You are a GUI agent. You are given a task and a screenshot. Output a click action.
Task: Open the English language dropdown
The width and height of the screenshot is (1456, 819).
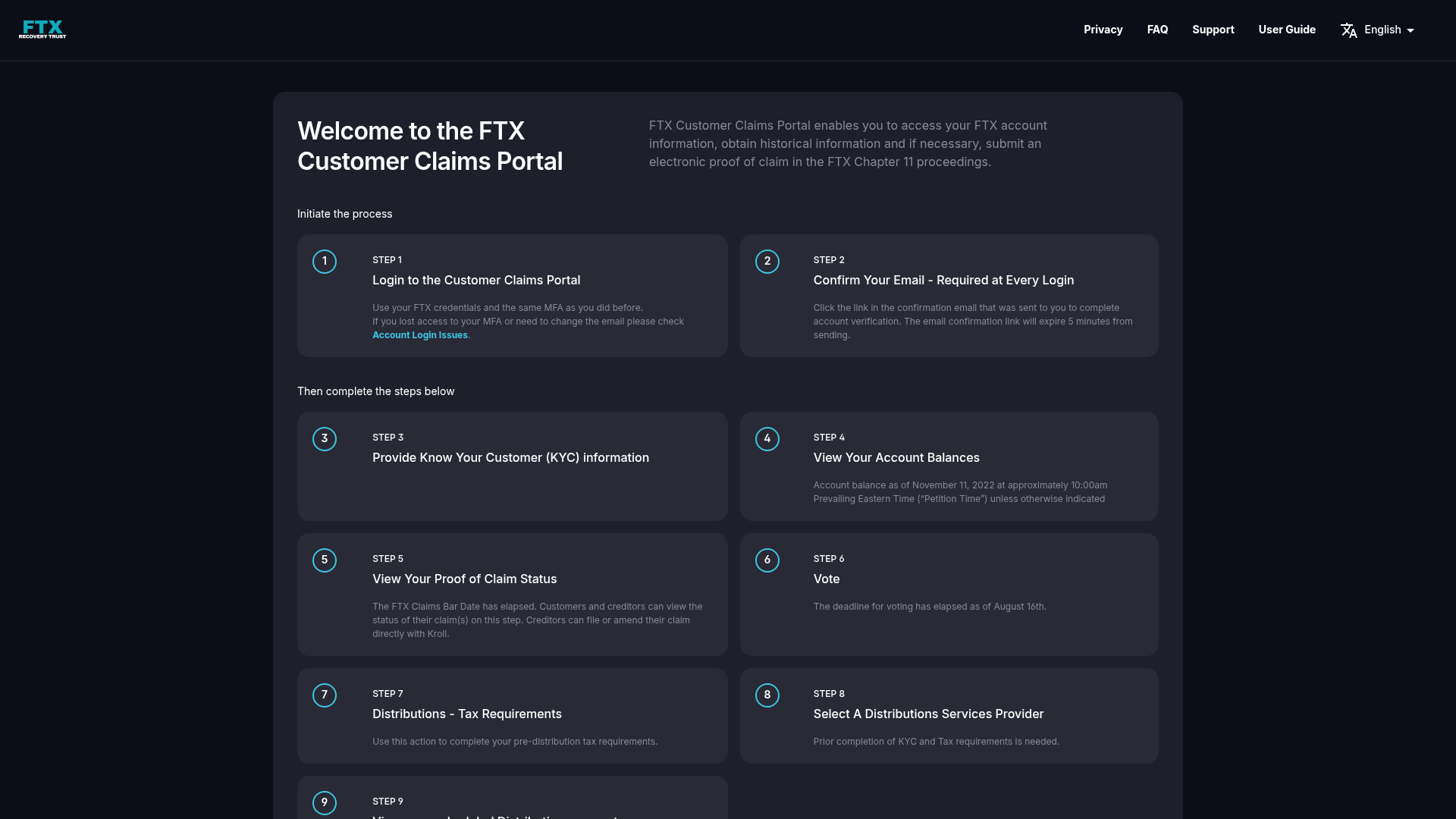[1389, 30]
